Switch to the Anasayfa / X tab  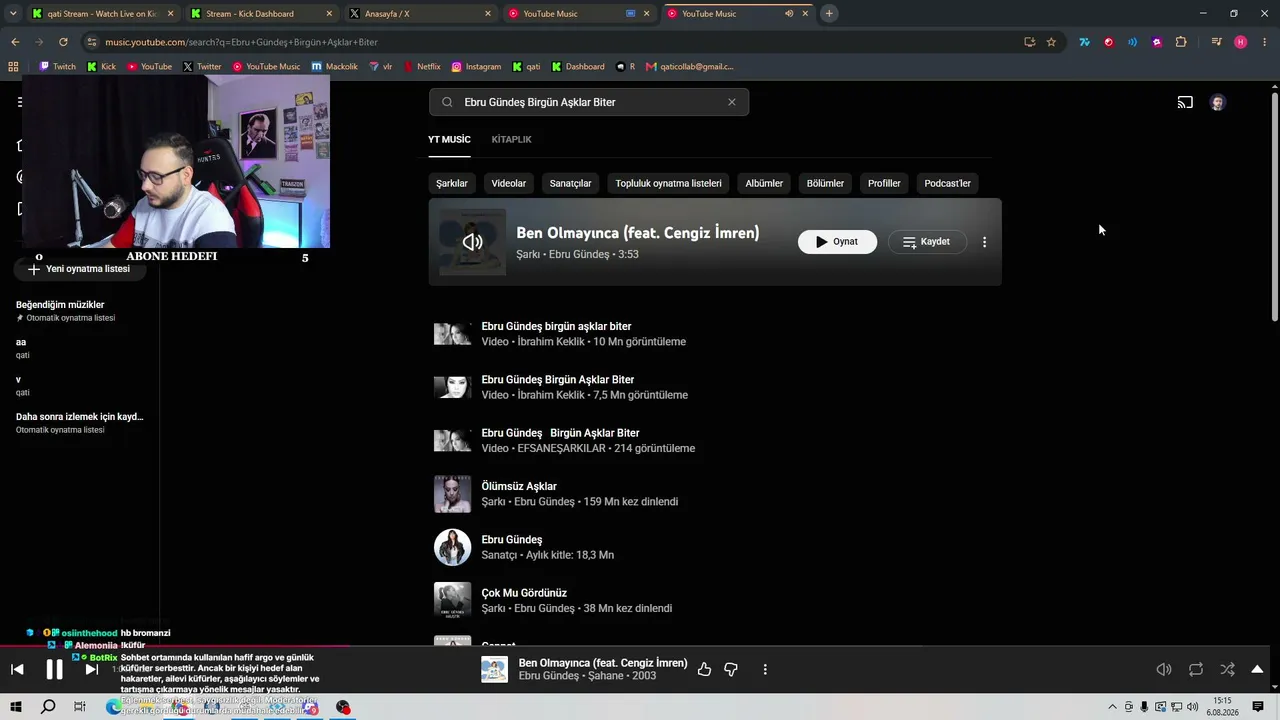coord(420,14)
